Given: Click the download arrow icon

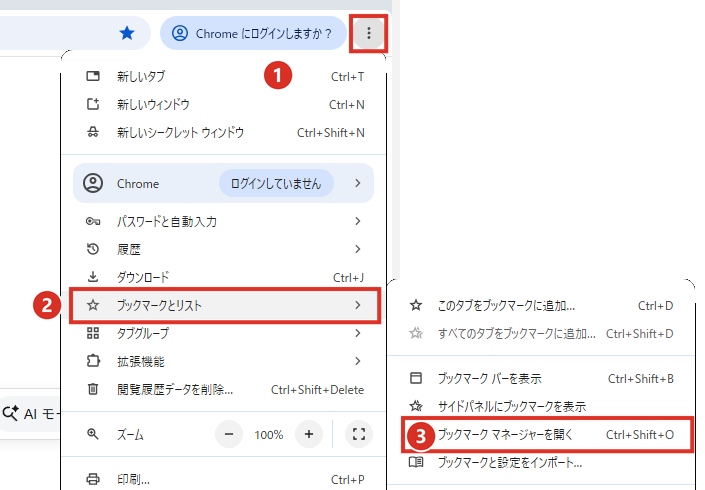Looking at the screenshot, I should (93, 276).
